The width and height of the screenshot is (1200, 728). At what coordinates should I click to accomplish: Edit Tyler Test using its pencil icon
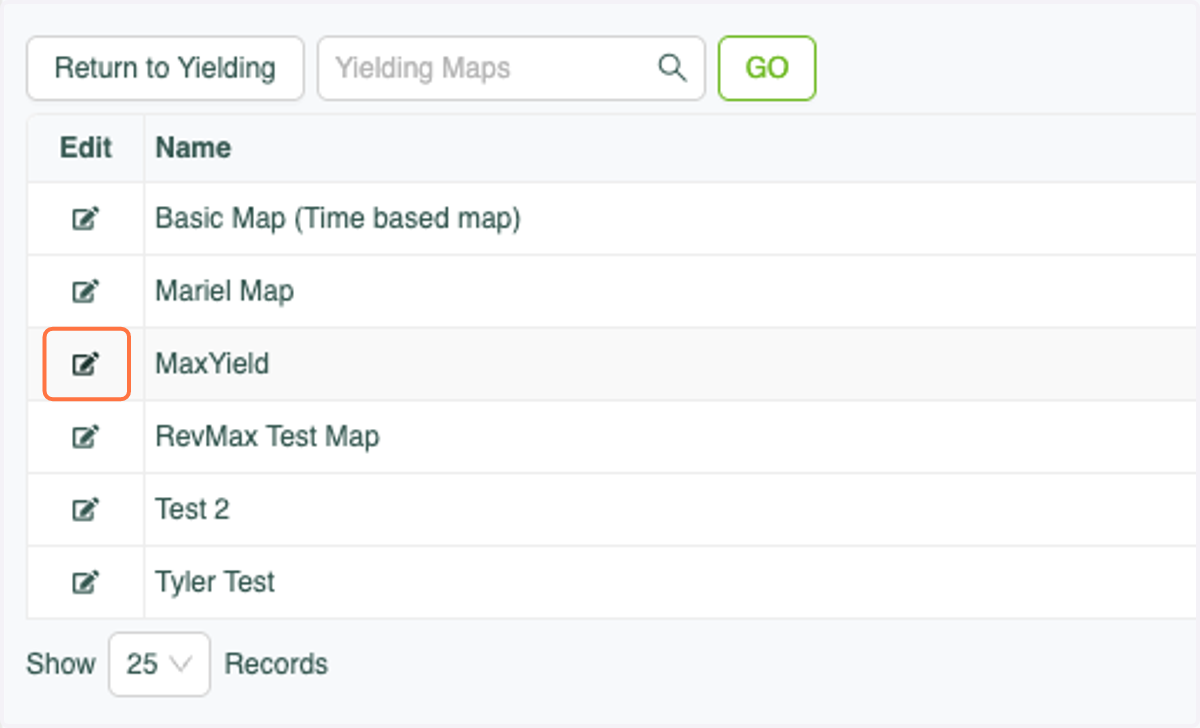pyautogui.click(x=86, y=582)
